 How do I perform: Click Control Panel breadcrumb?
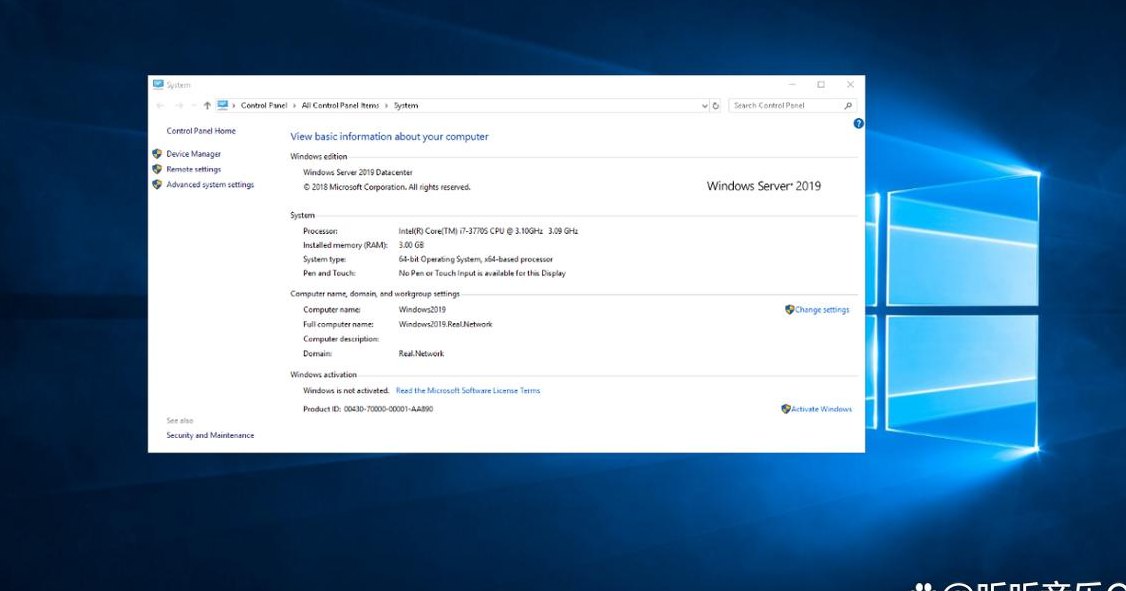(264, 106)
